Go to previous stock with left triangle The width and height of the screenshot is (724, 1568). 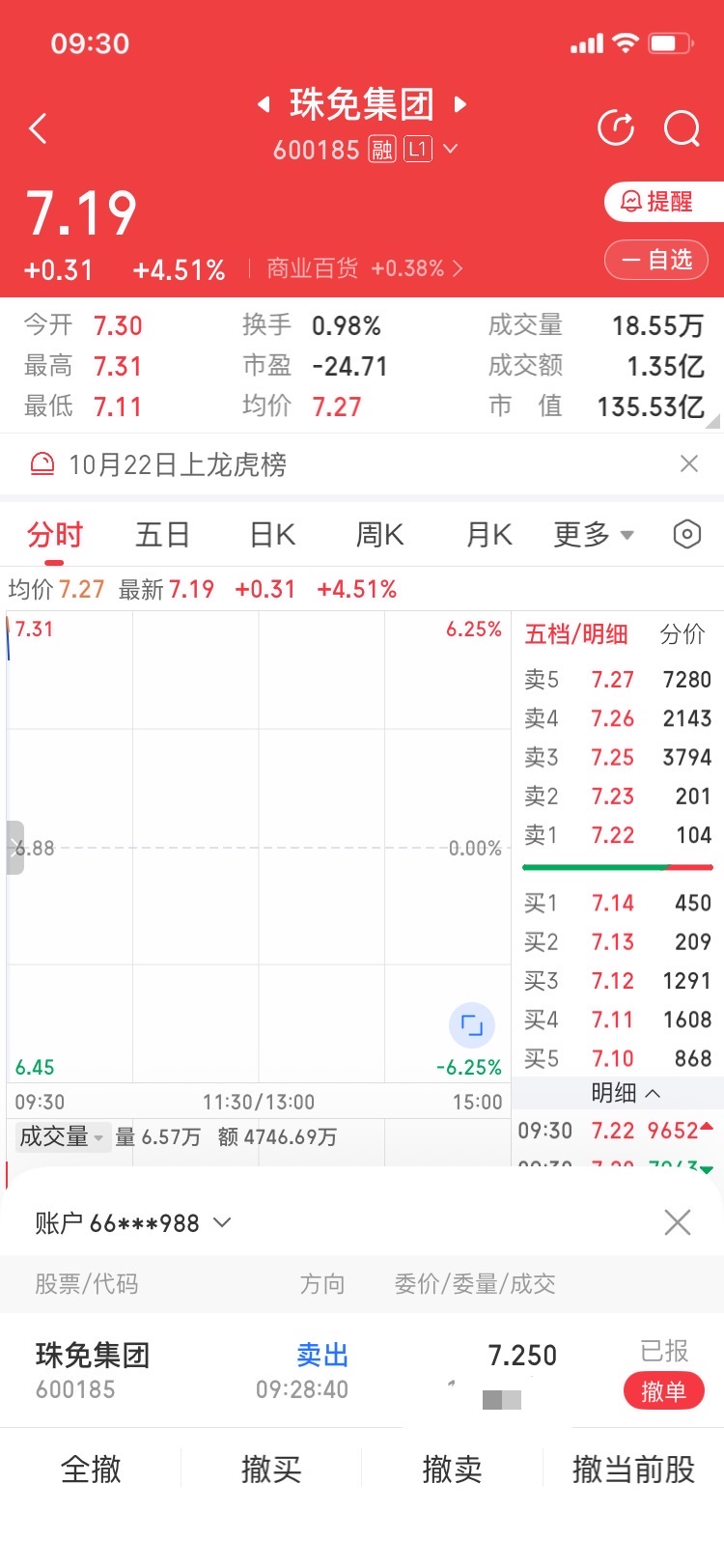264,104
